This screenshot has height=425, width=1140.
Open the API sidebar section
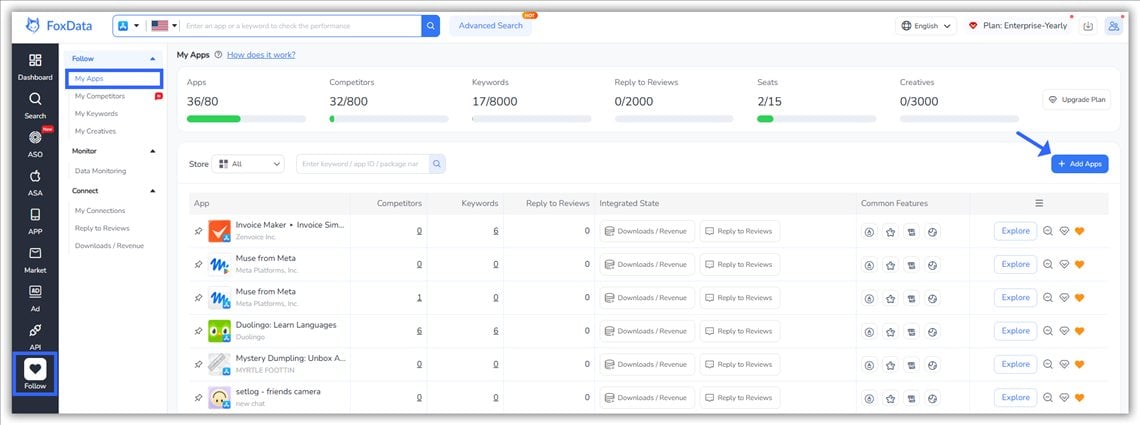35,336
